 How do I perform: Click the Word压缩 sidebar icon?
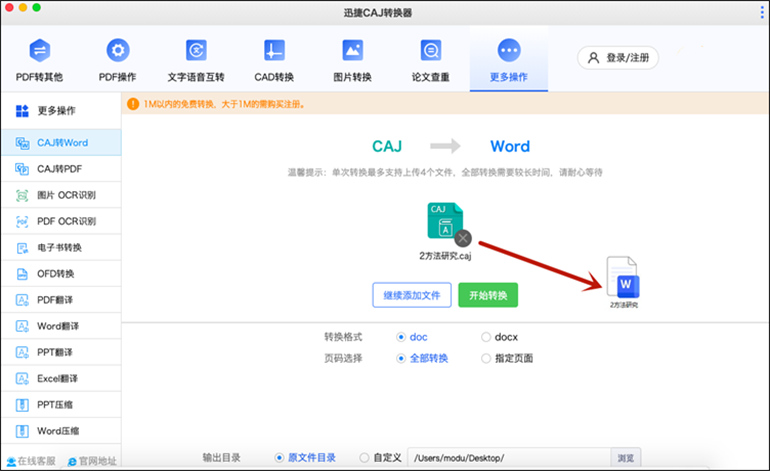(22, 431)
